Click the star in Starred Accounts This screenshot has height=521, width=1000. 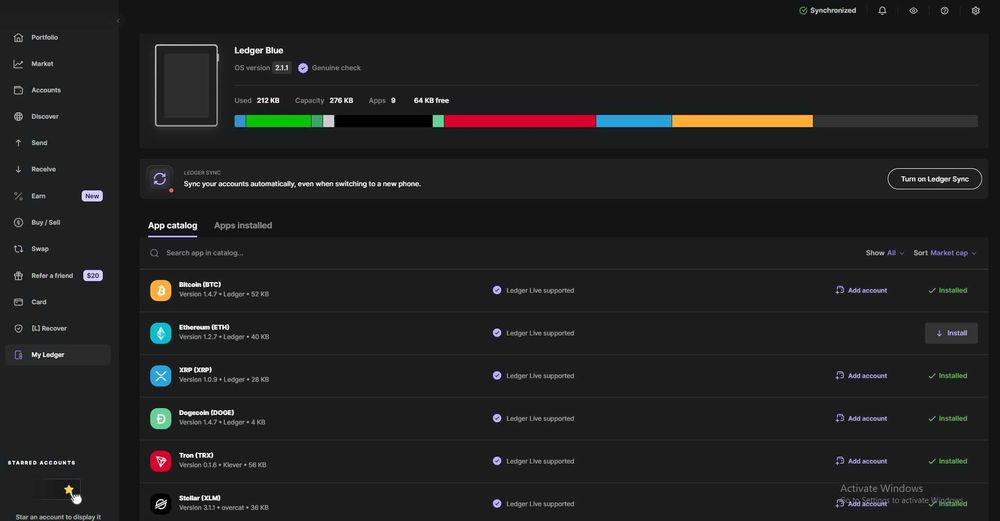(x=68, y=490)
